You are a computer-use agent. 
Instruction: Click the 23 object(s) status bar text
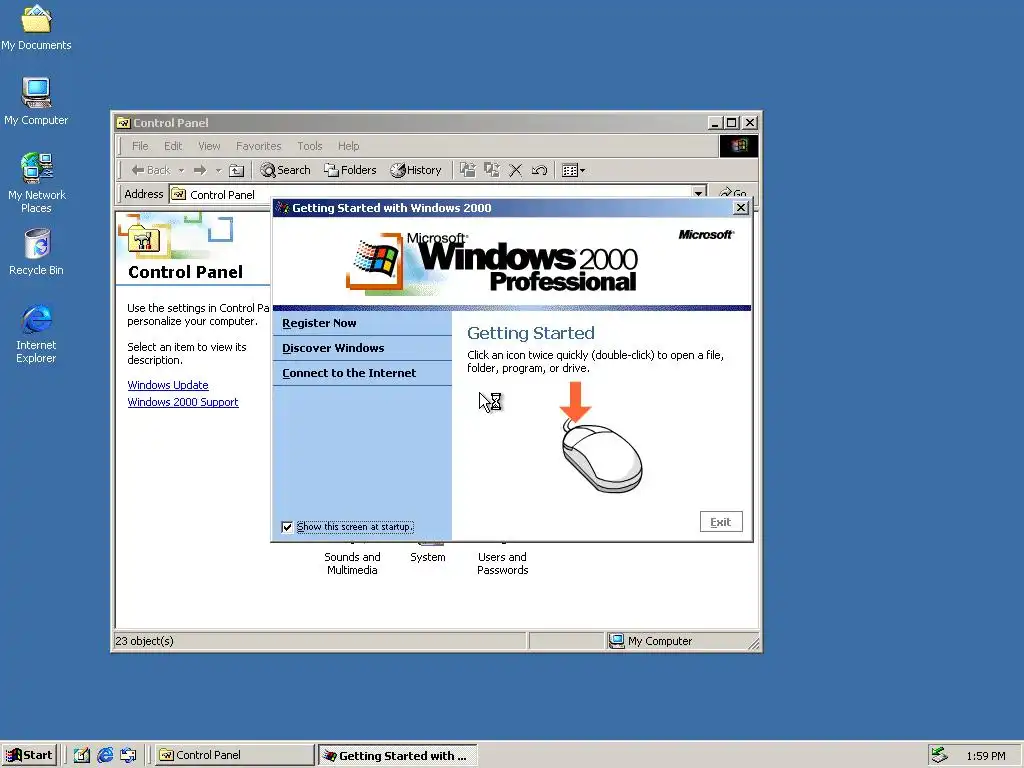click(x=144, y=641)
